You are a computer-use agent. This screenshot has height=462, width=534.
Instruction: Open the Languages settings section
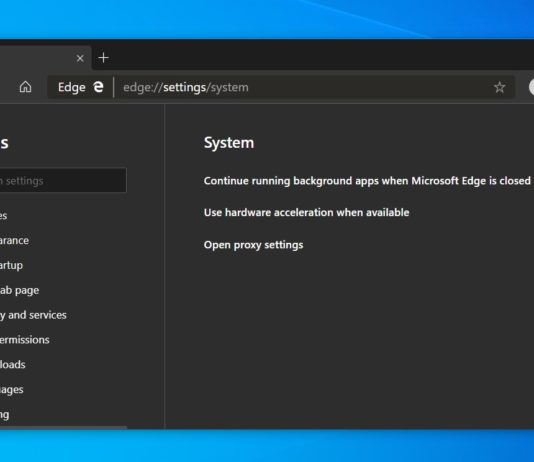click(12, 389)
